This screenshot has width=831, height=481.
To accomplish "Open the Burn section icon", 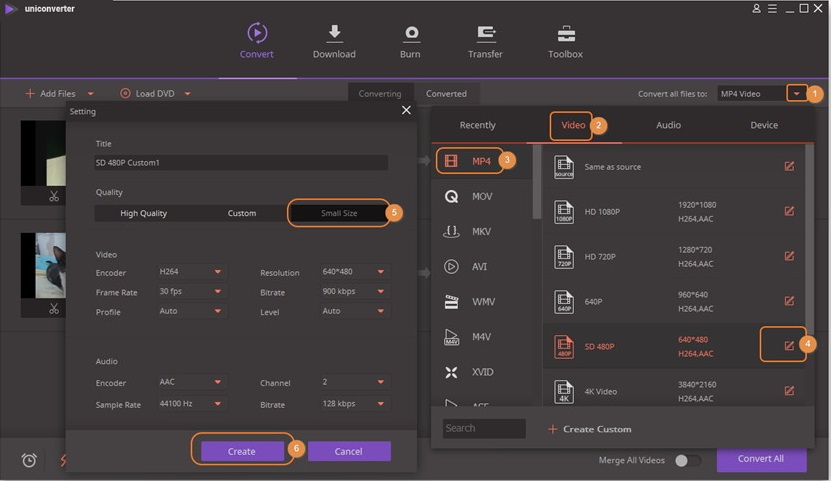I will click(x=411, y=33).
